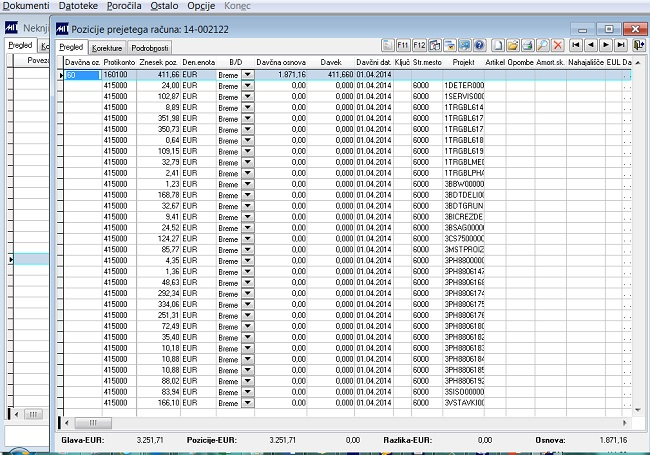Expand the Breme dropdown in the 24,00 row

[x=247, y=86]
